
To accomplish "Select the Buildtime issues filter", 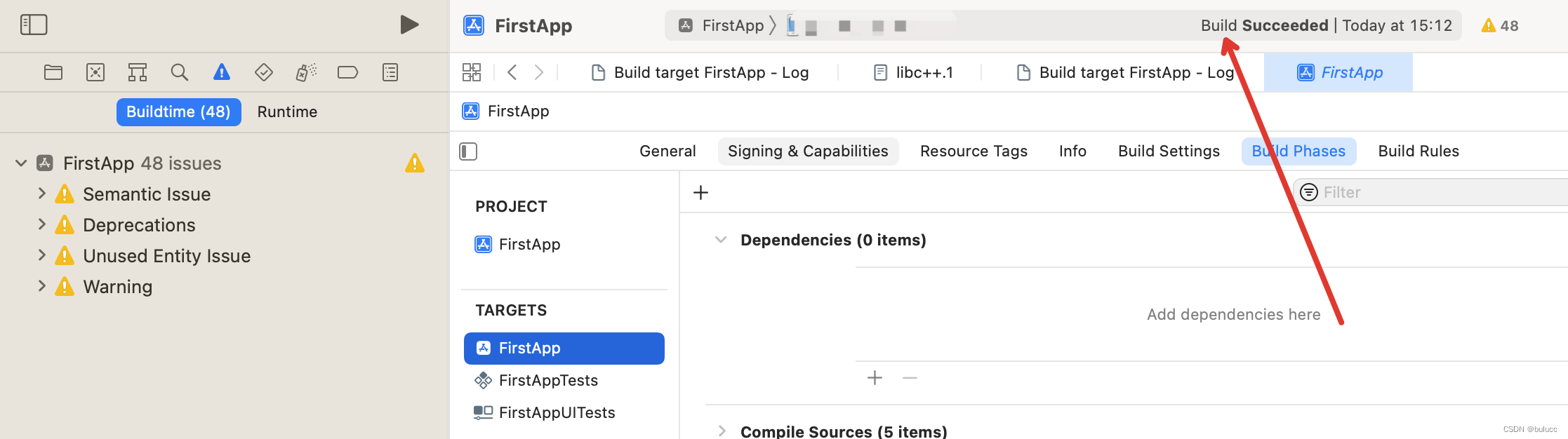I will click(x=178, y=112).
